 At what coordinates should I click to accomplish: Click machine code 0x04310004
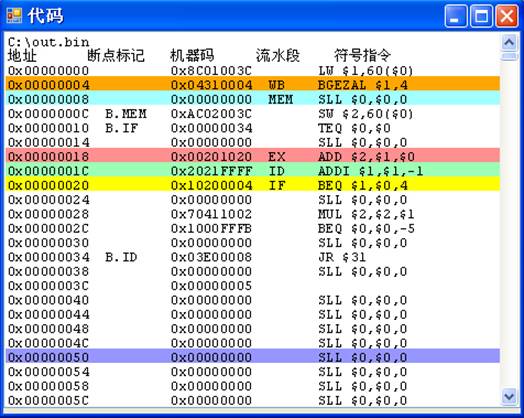[211, 85]
